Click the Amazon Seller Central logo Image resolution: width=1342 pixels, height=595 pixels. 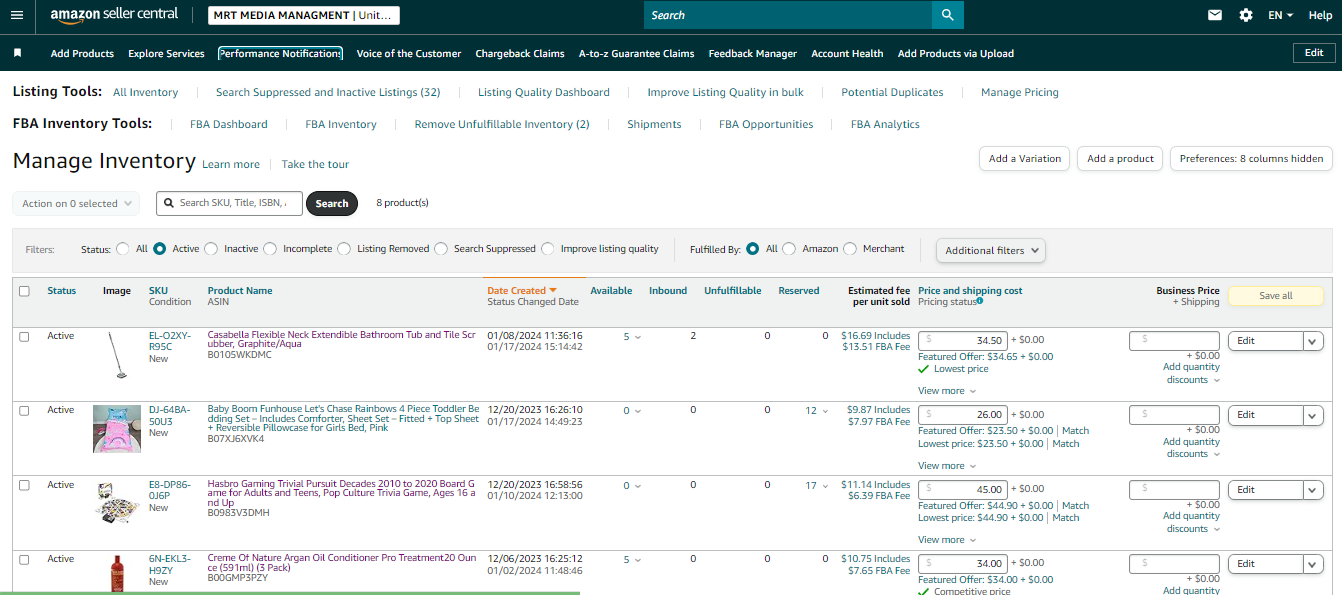point(115,15)
